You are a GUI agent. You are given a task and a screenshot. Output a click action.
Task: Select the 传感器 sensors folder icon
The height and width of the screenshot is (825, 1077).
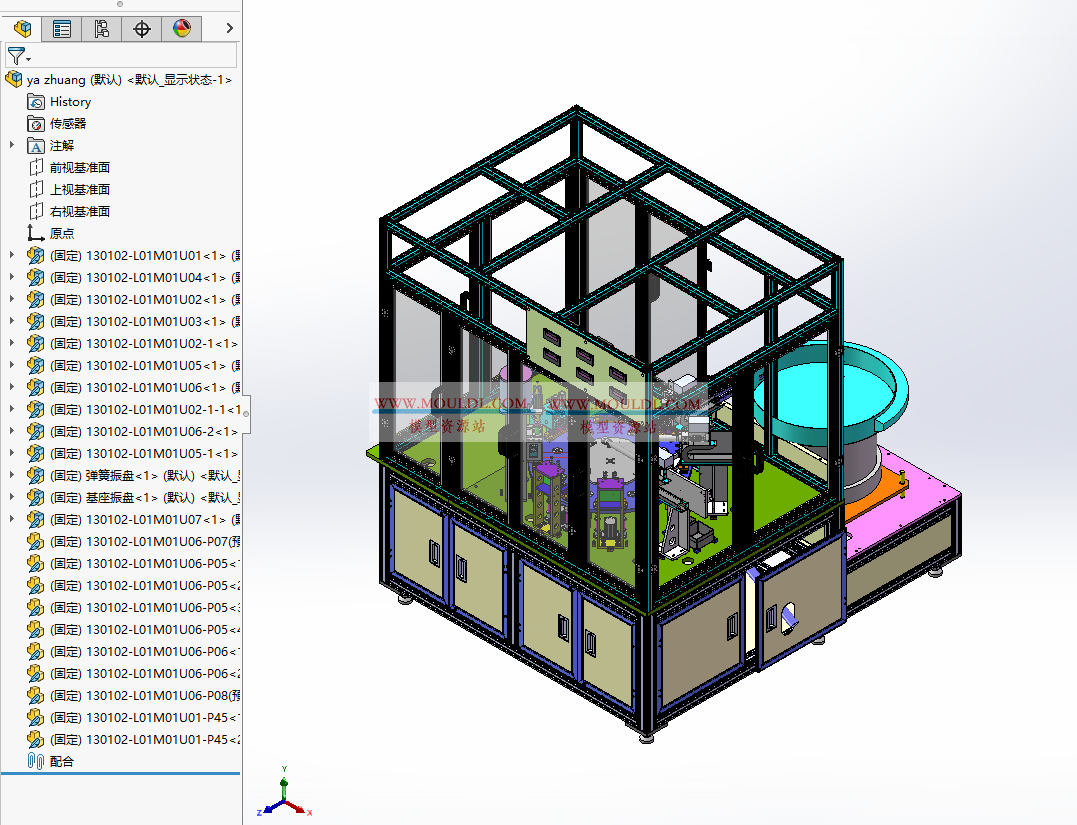pos(36,124)
